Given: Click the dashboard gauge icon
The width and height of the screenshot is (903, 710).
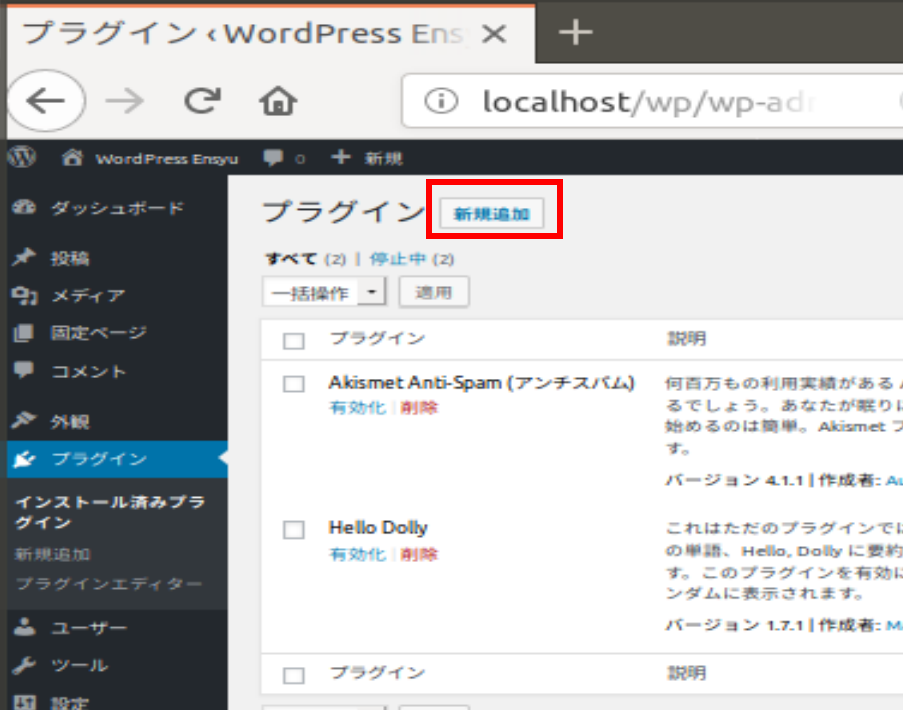Looking at the screenshot, I should pos(24,207).
